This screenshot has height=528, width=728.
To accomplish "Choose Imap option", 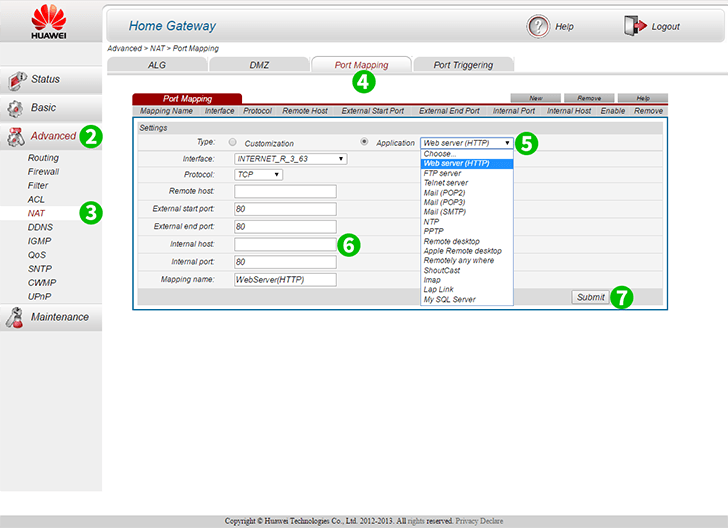I will point(467,280).
